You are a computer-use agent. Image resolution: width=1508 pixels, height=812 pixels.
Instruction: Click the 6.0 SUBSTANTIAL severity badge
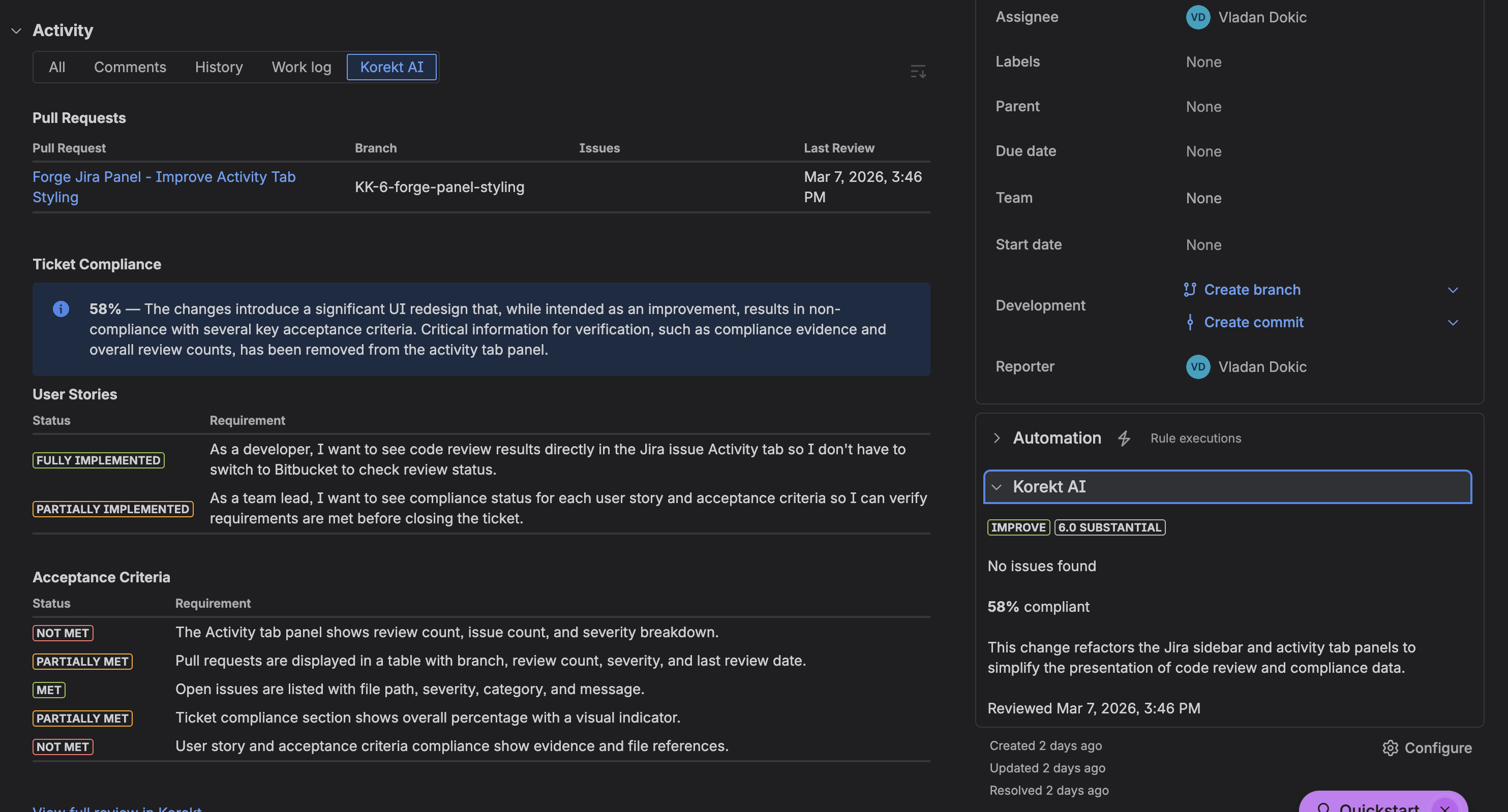(x=1109, y=527)
